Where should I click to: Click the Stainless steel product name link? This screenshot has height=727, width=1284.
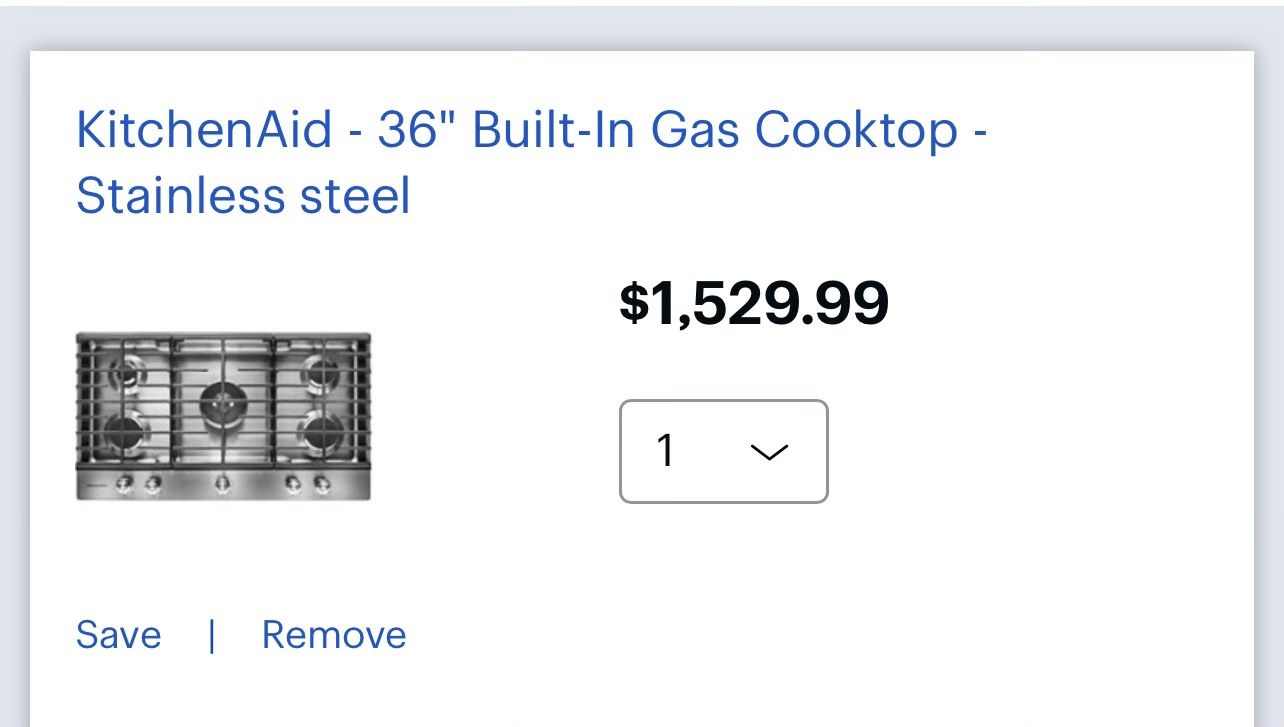pos(243,197)
